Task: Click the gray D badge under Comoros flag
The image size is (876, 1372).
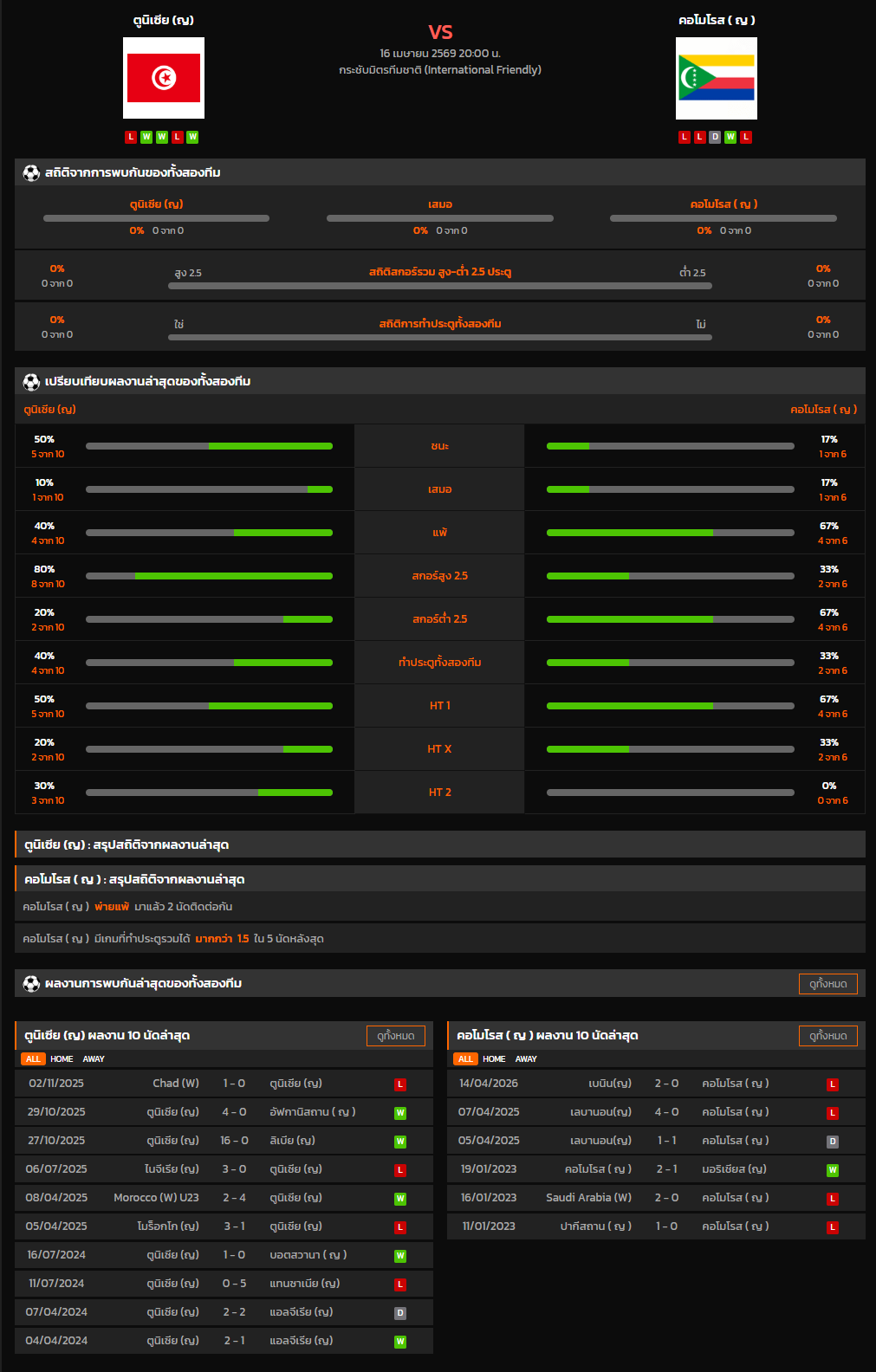Action: 715,137
